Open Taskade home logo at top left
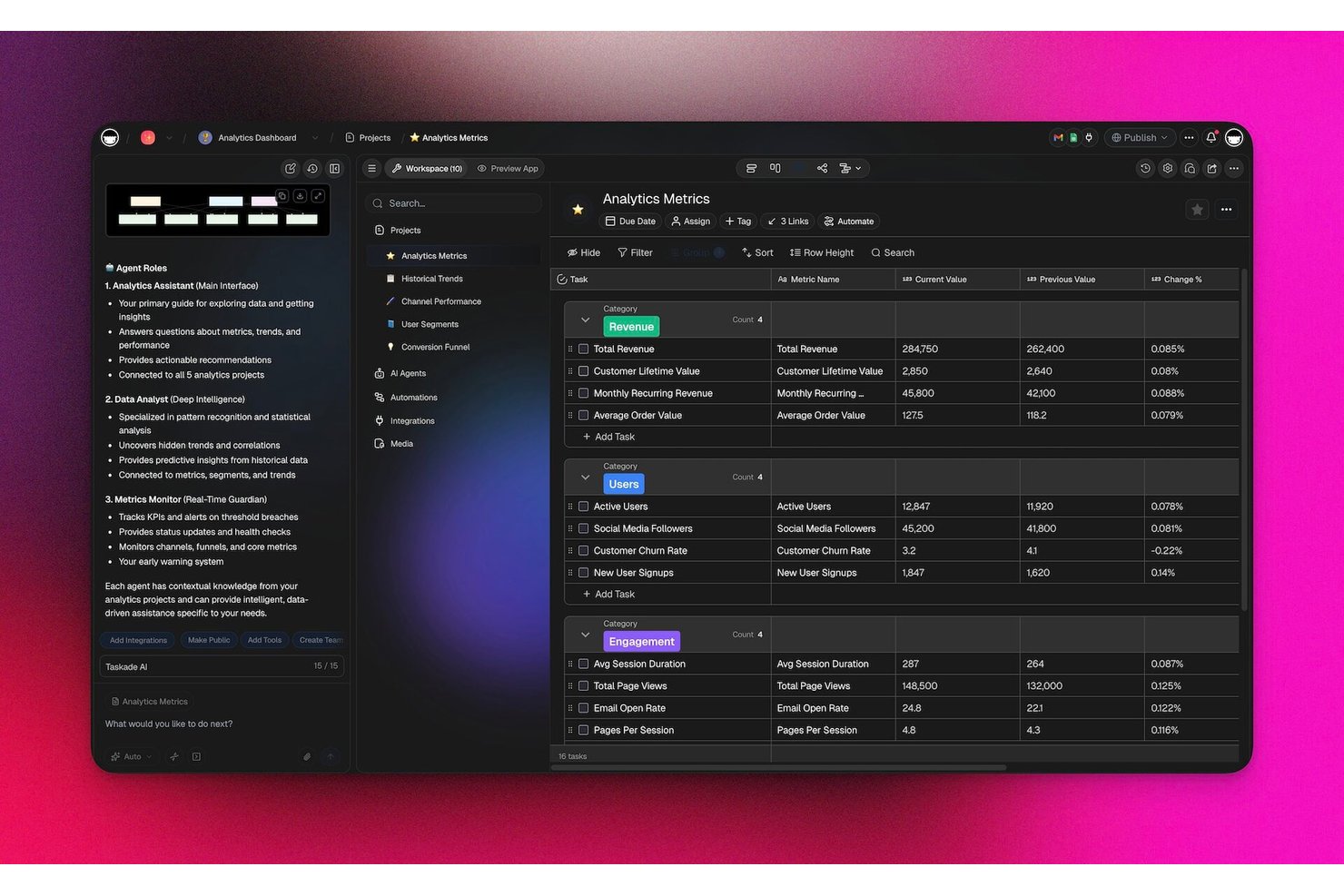Image resolution: width=1344 pixels, height=896 pixels. 110,138
